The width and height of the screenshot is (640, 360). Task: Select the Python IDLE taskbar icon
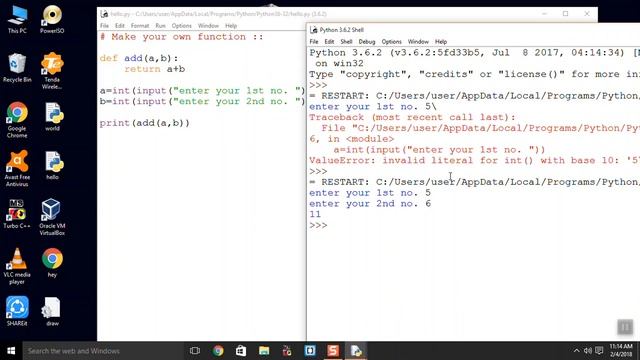coord(356,351)
